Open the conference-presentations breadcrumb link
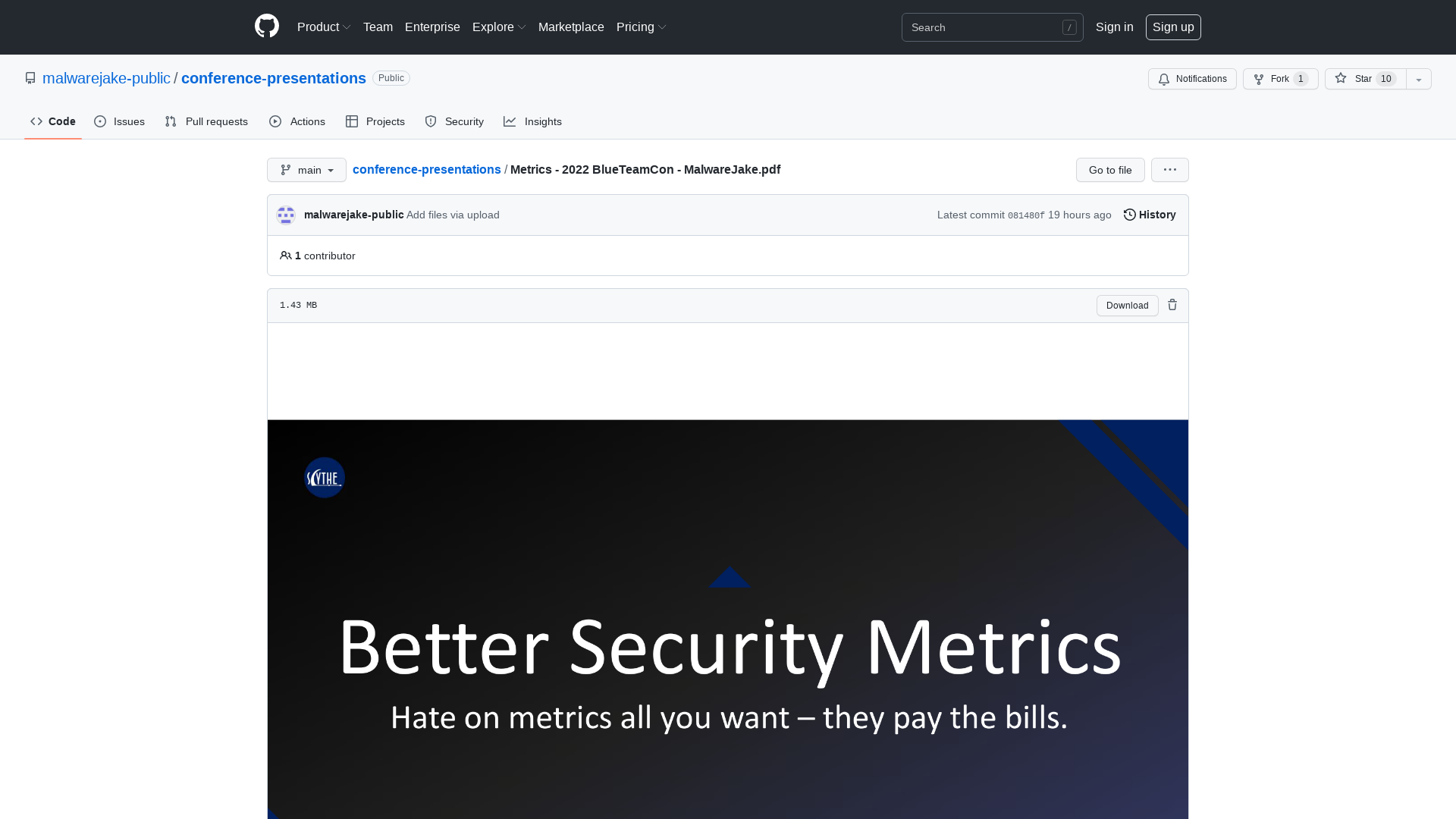 pos(426,169)
